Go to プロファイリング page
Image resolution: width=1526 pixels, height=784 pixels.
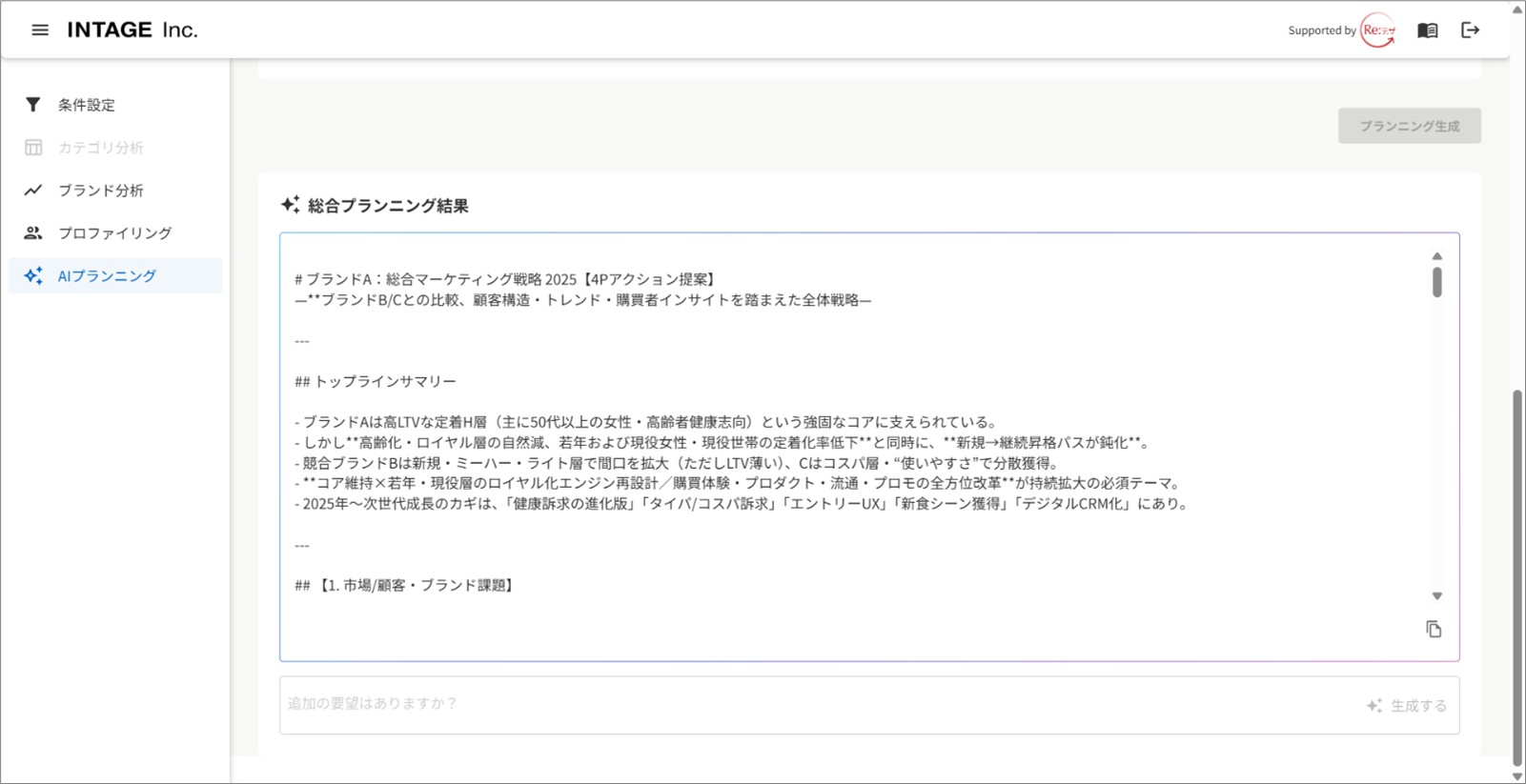115,233
